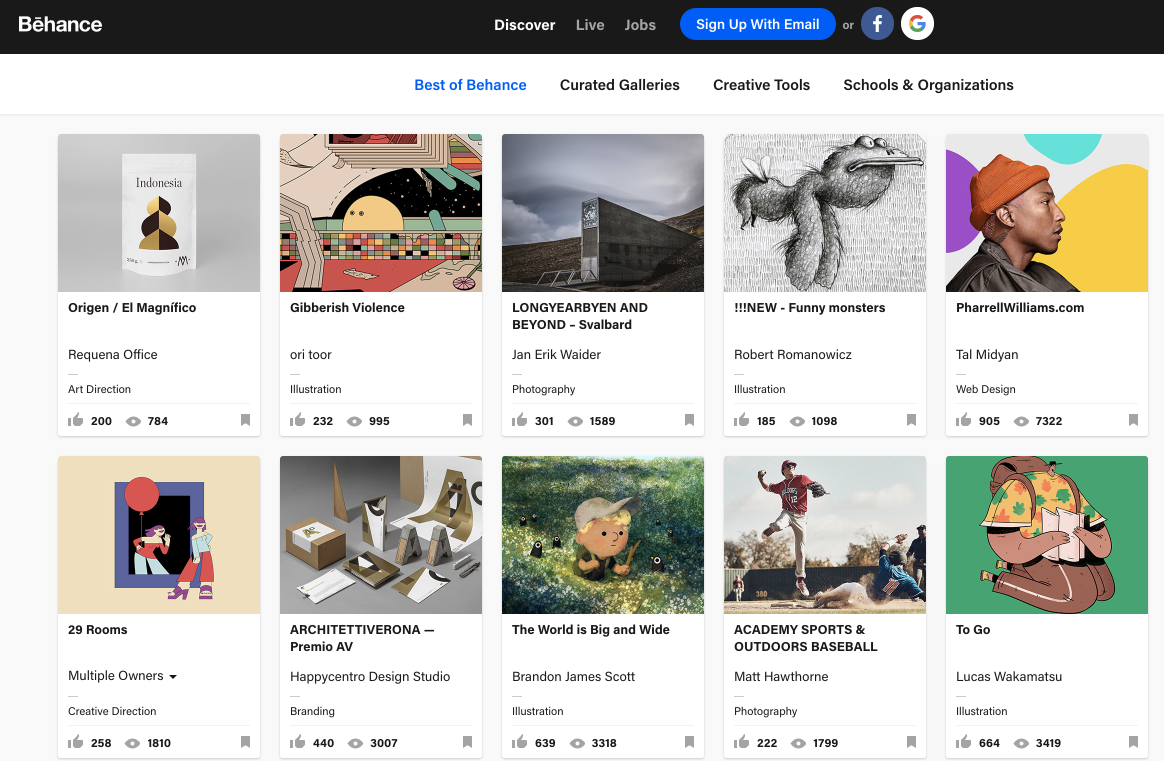This screenshot has height=761, width=1164.
Task: Open the furry monster sketch thumbnail
Action: coord(825,213)
